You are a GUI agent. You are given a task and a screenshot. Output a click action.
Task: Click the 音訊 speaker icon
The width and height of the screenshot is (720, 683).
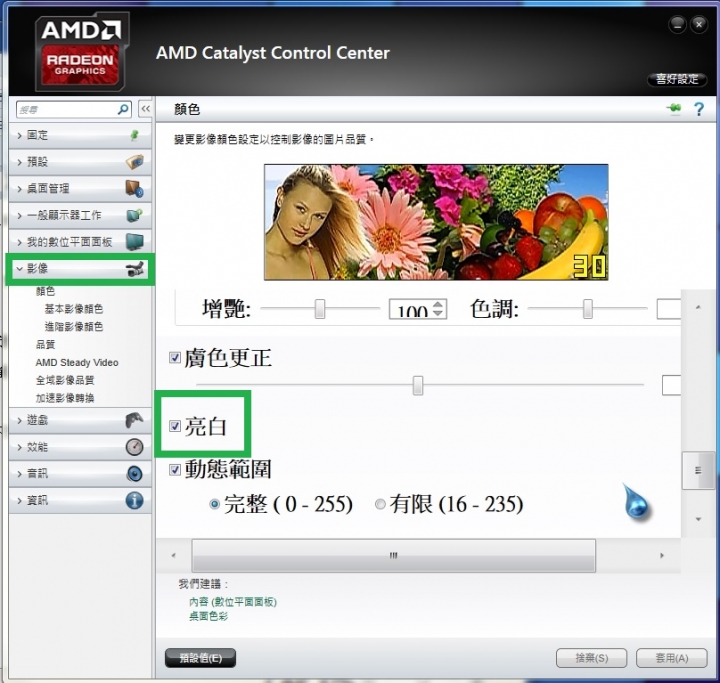point(135,474)
